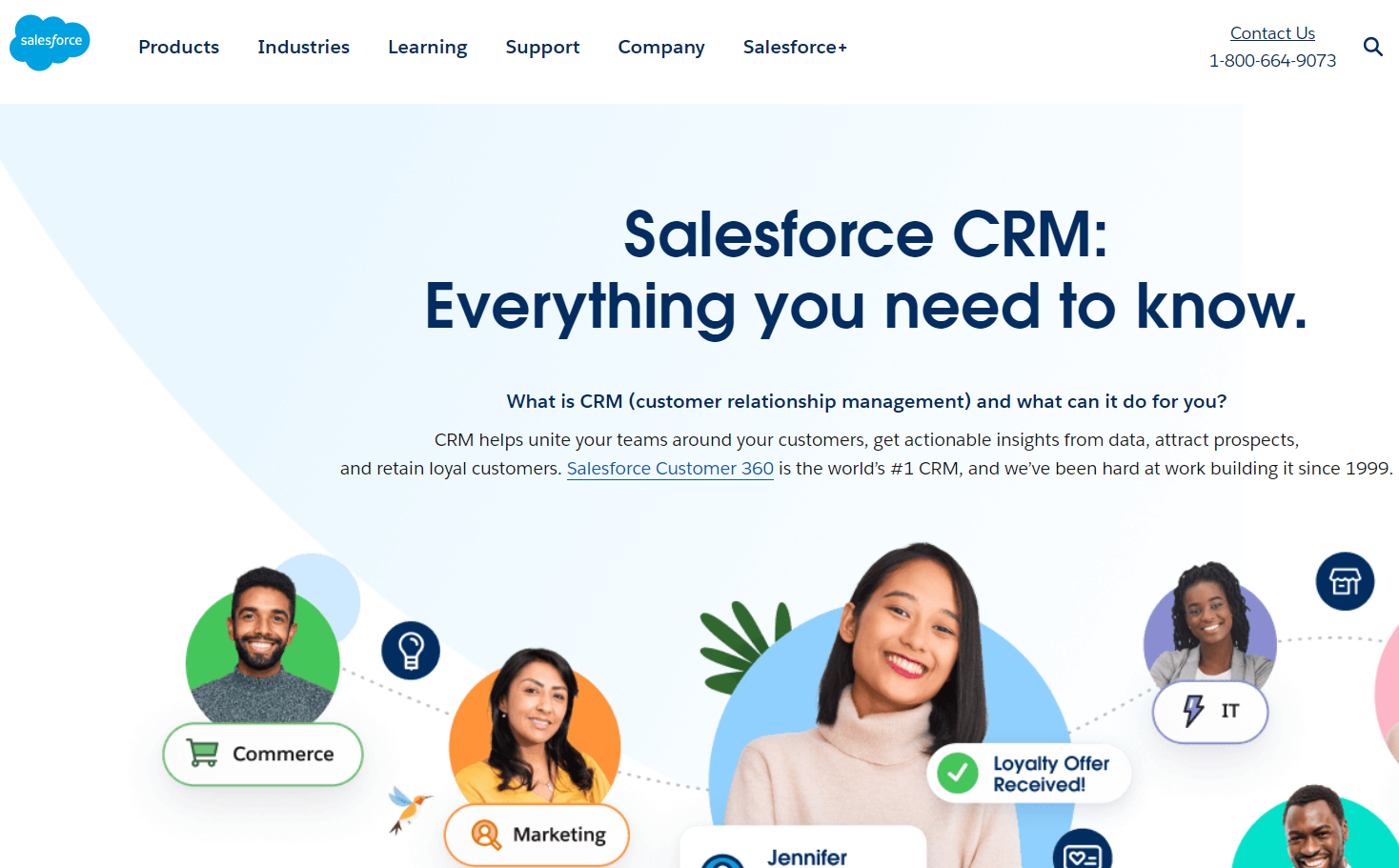This screenshot has width=1399, height=868.
Task: Open the Products menu
Action: tap(178, 47)
